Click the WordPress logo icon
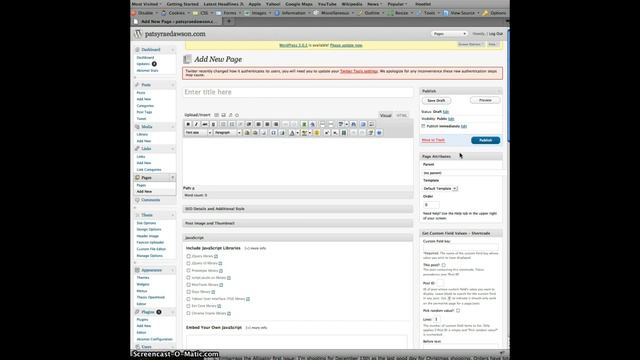The image size is (640, 360). click(138, 34)
